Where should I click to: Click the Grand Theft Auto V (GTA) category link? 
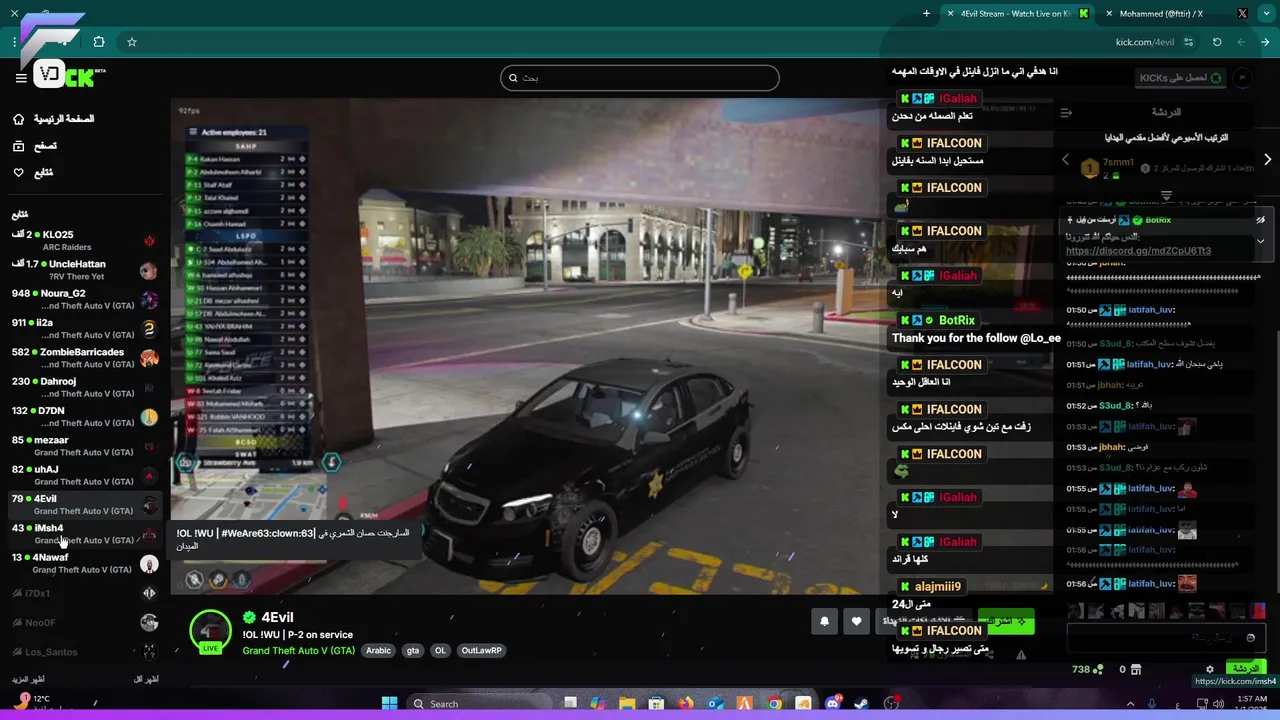tap(298, 650)
